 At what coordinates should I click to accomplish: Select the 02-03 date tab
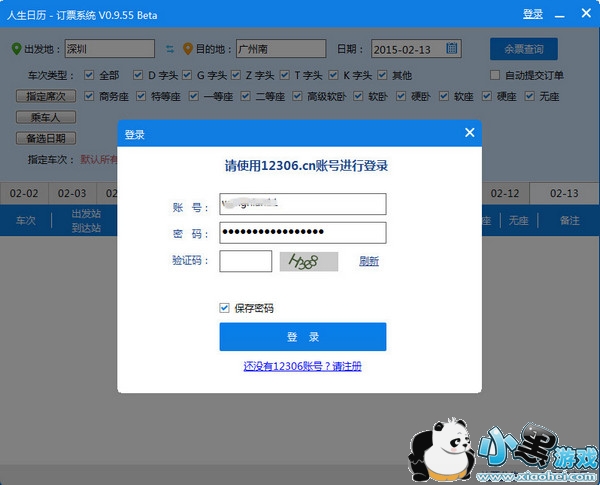click(x=72, y=193)
